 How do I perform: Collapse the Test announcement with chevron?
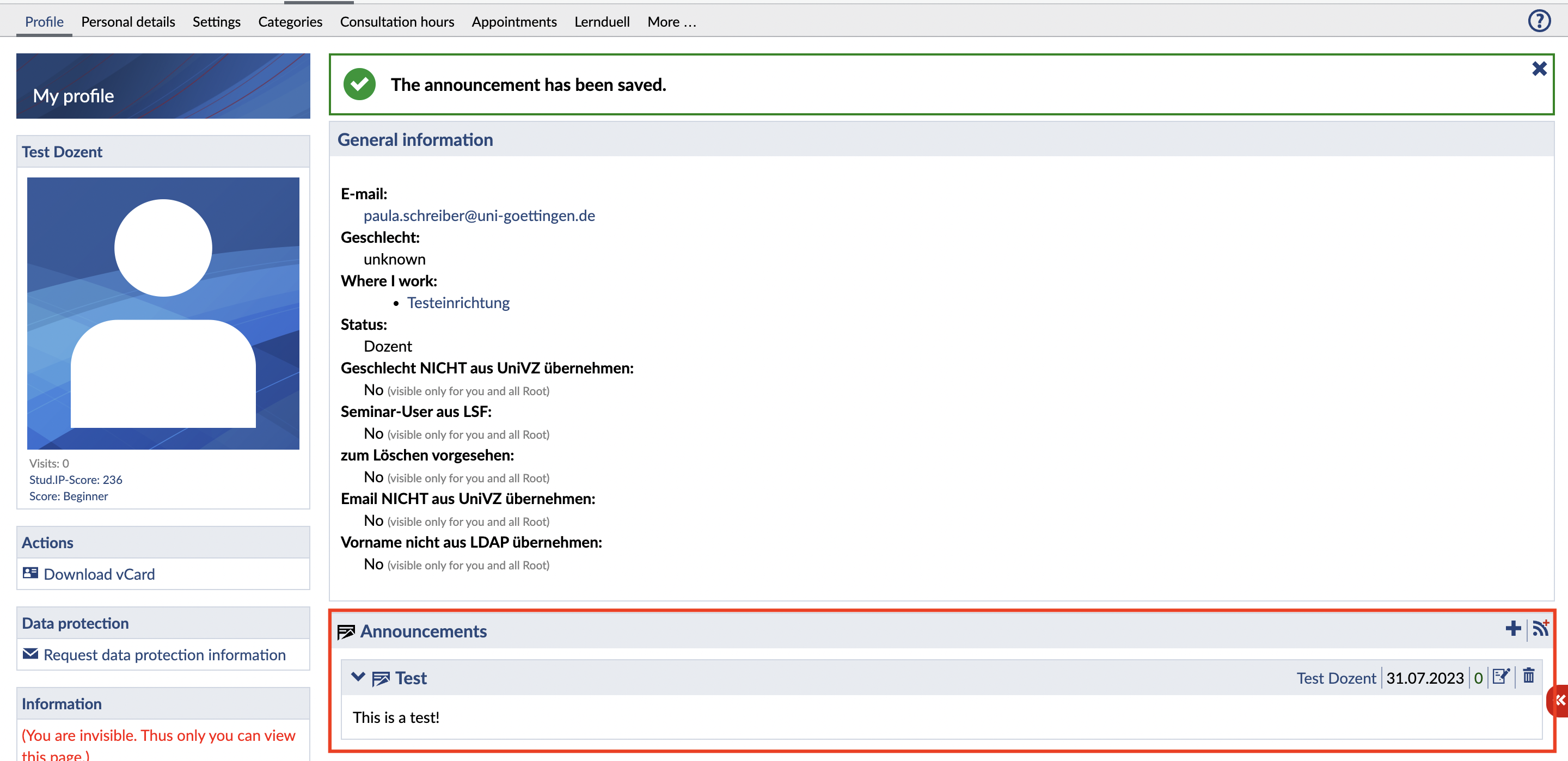tap(358, 677)
